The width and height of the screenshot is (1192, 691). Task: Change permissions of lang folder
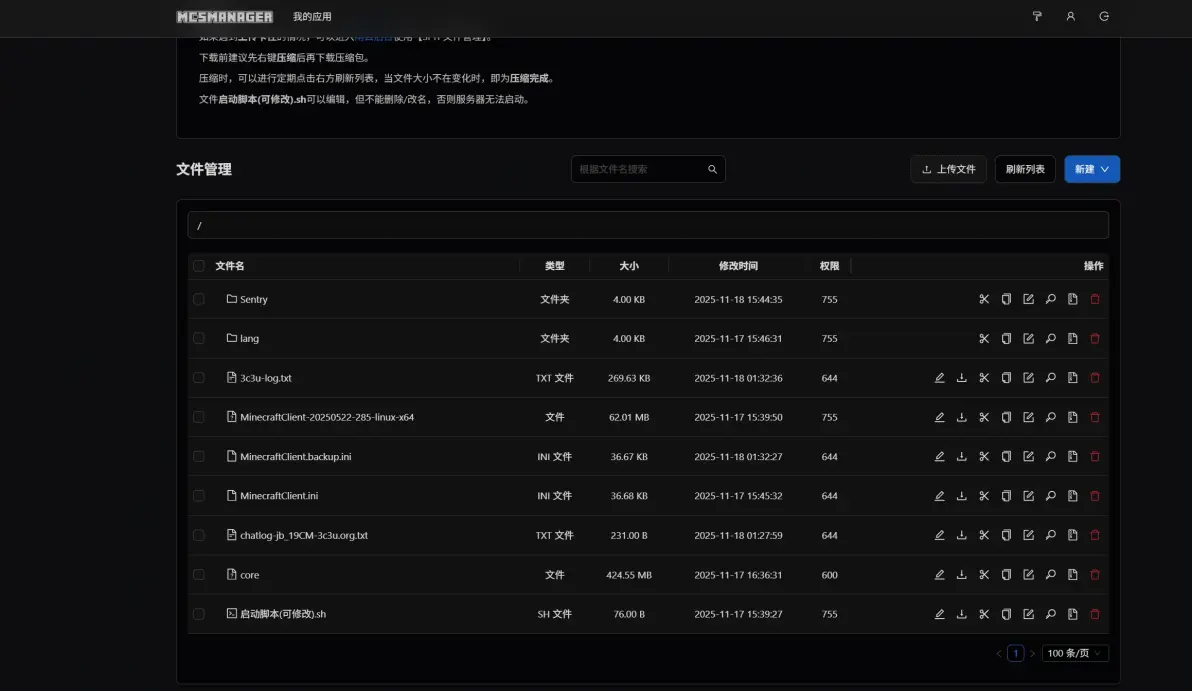[x=1051, y=339]
